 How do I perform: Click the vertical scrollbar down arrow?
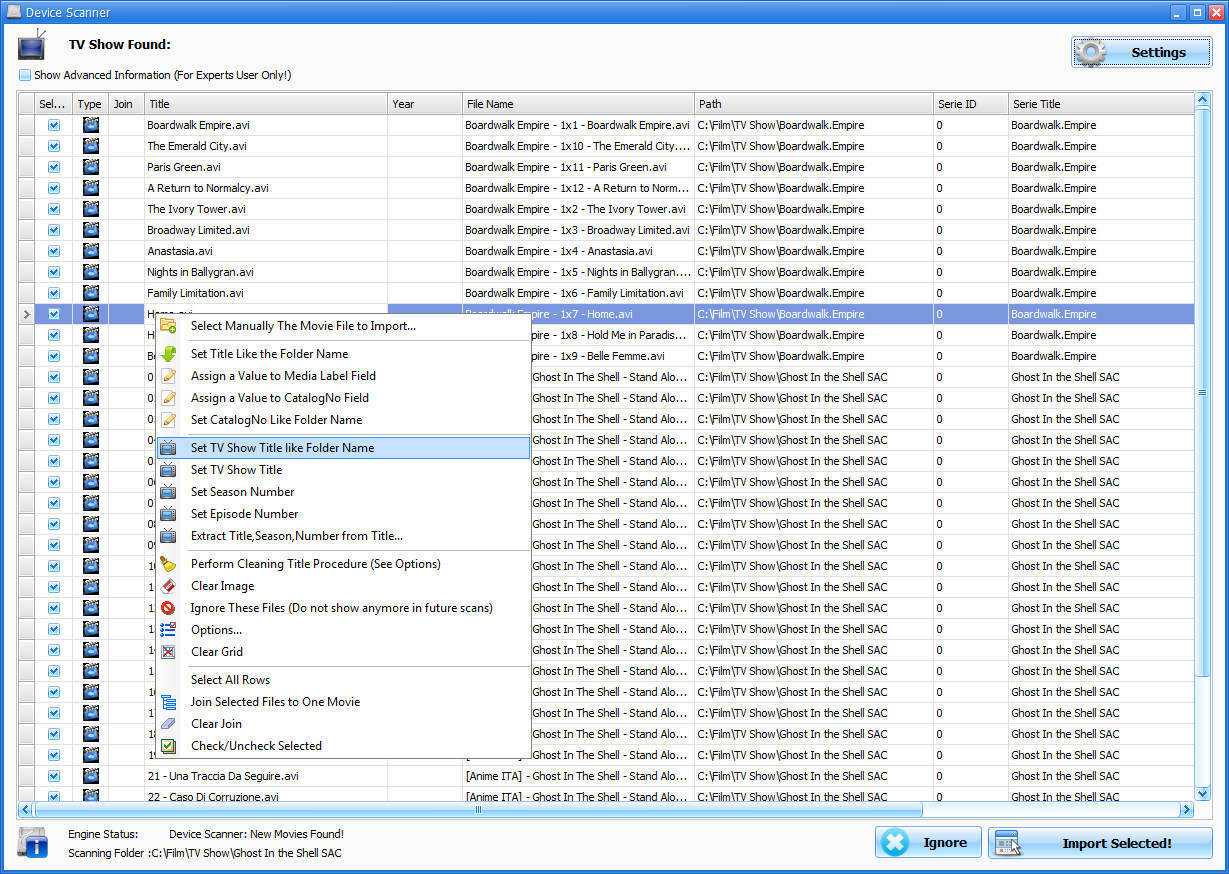[1202, 792]
